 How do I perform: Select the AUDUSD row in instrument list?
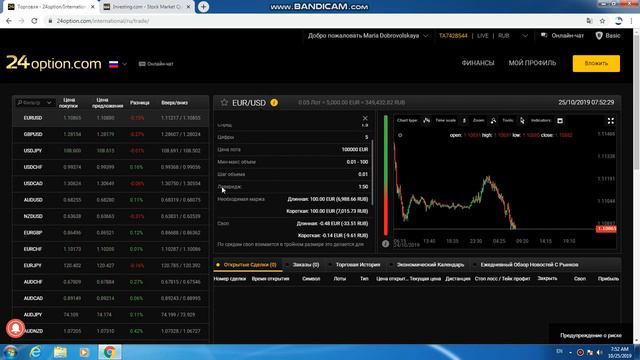[x=111, y=200]
